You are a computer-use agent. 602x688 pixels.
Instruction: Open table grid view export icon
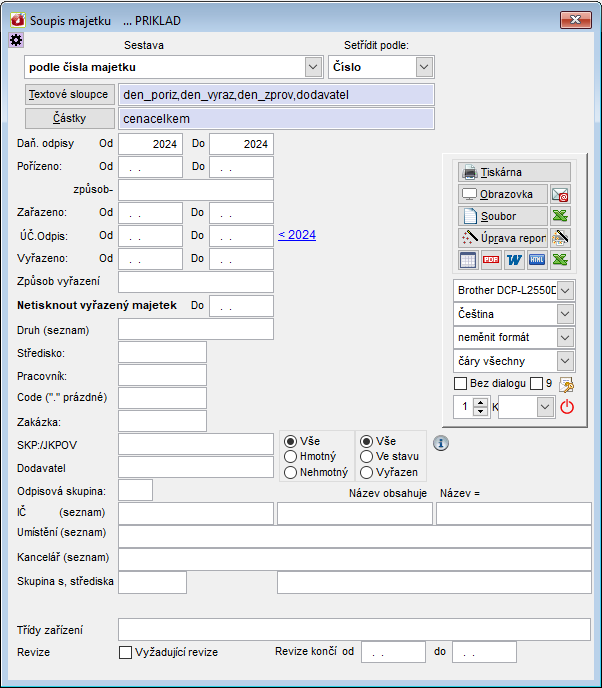click(x=468, y=260)
